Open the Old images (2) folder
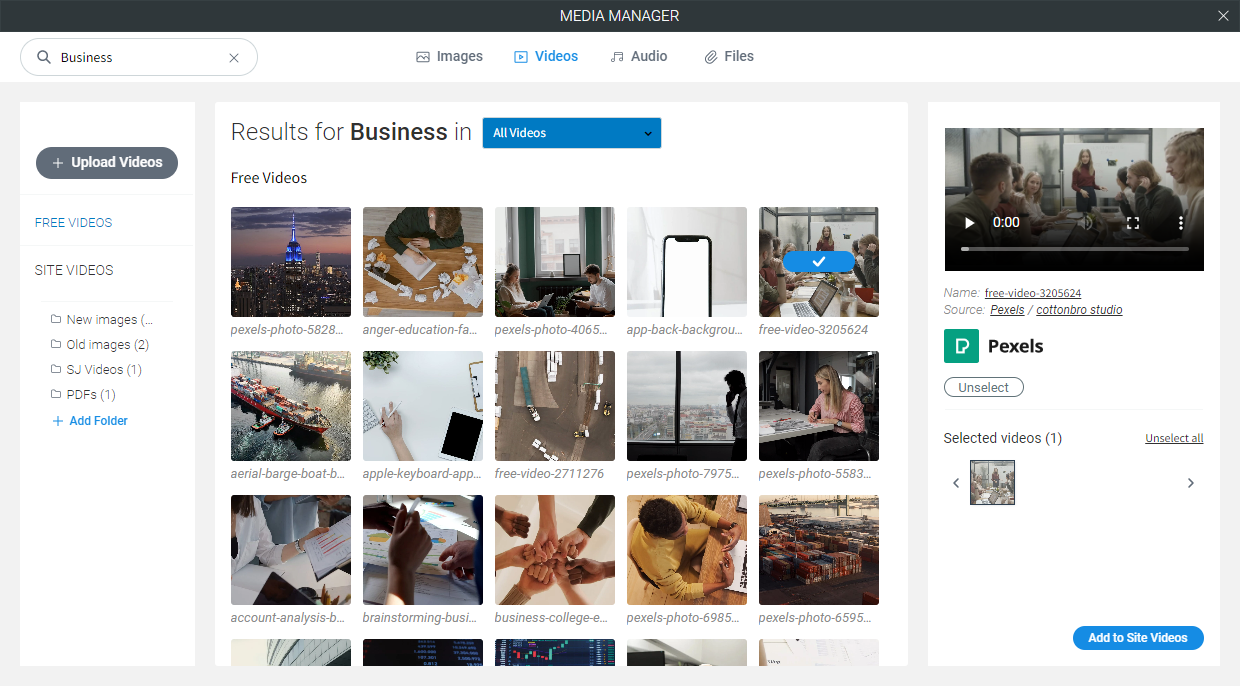Image resolution: width=1240 pixels, height=686 pixels. click(100, 344)
